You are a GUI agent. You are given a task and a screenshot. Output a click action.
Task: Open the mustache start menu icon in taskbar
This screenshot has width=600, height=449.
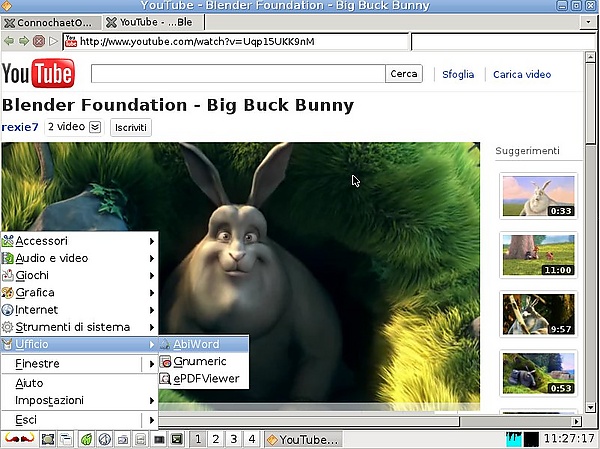19,439
